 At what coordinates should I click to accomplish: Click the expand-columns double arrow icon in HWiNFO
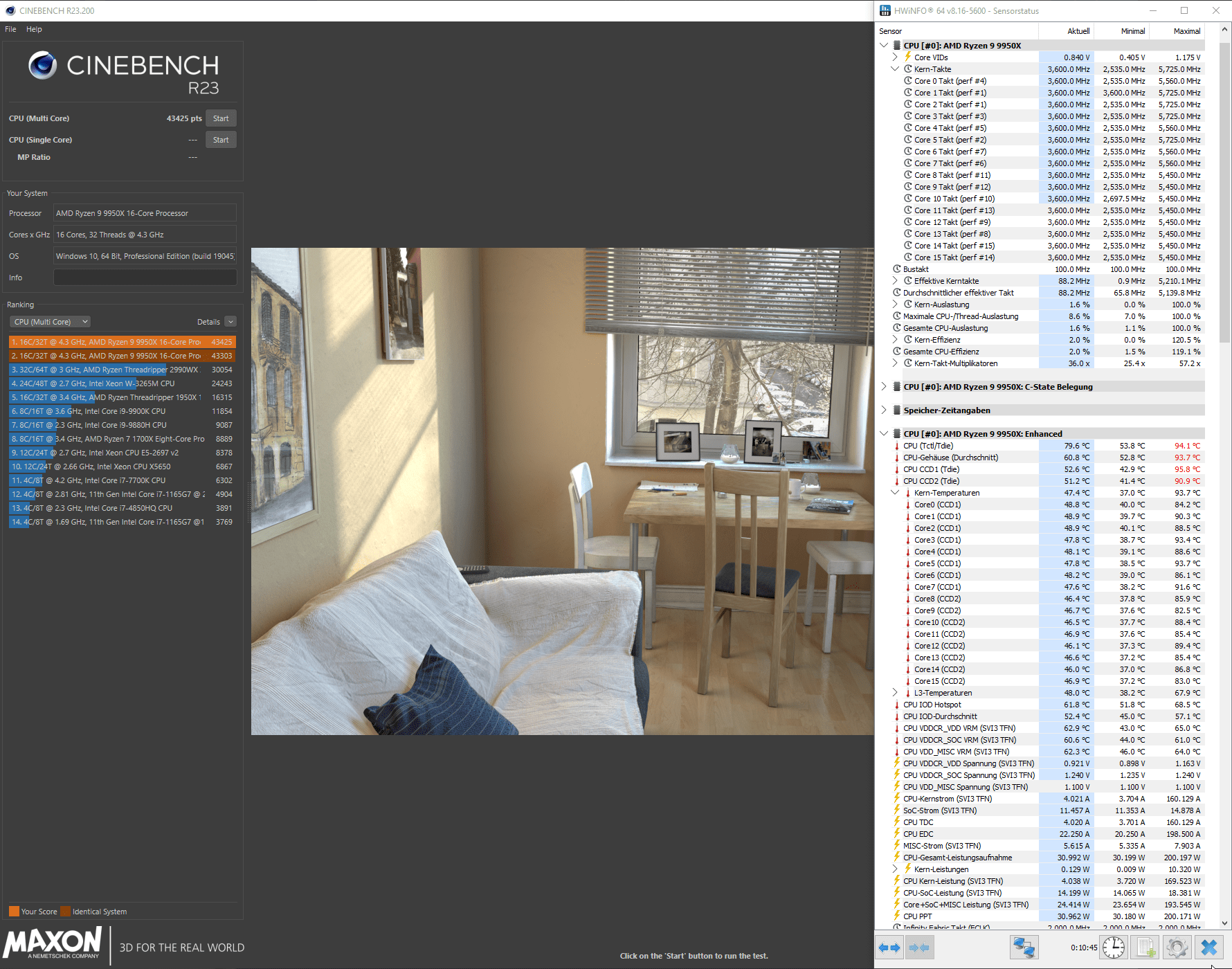point(889,948)
